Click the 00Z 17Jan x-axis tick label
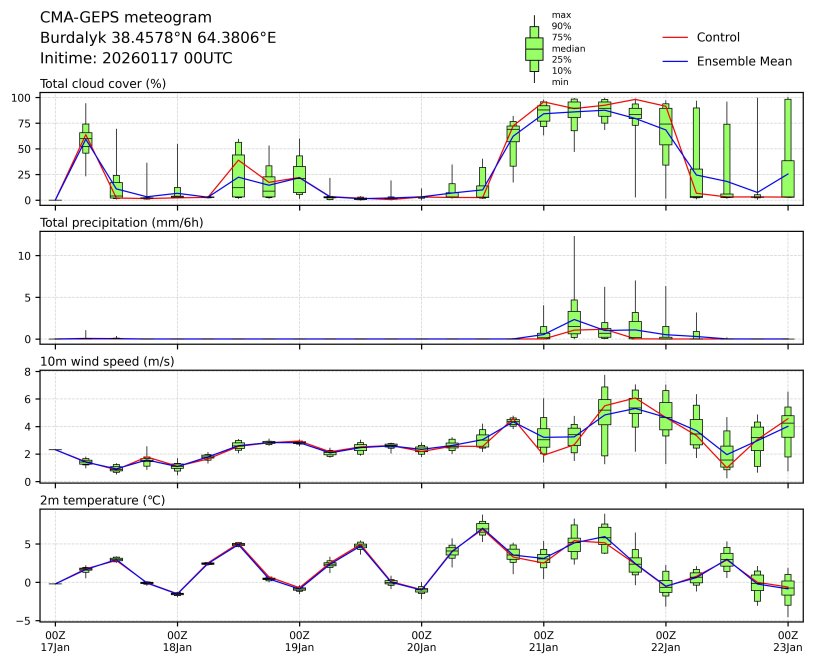 [x=55, y=641]
